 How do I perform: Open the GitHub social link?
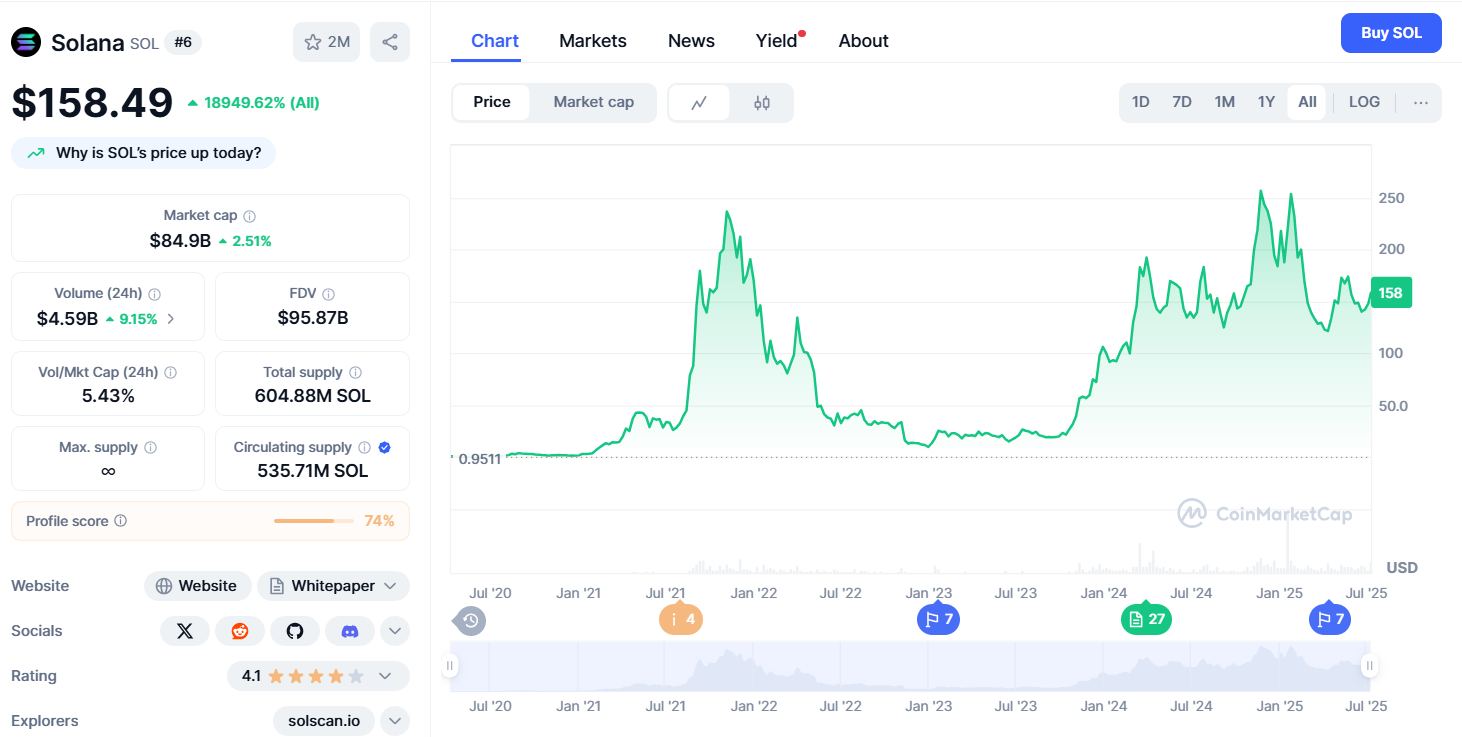tap(295, 631)
